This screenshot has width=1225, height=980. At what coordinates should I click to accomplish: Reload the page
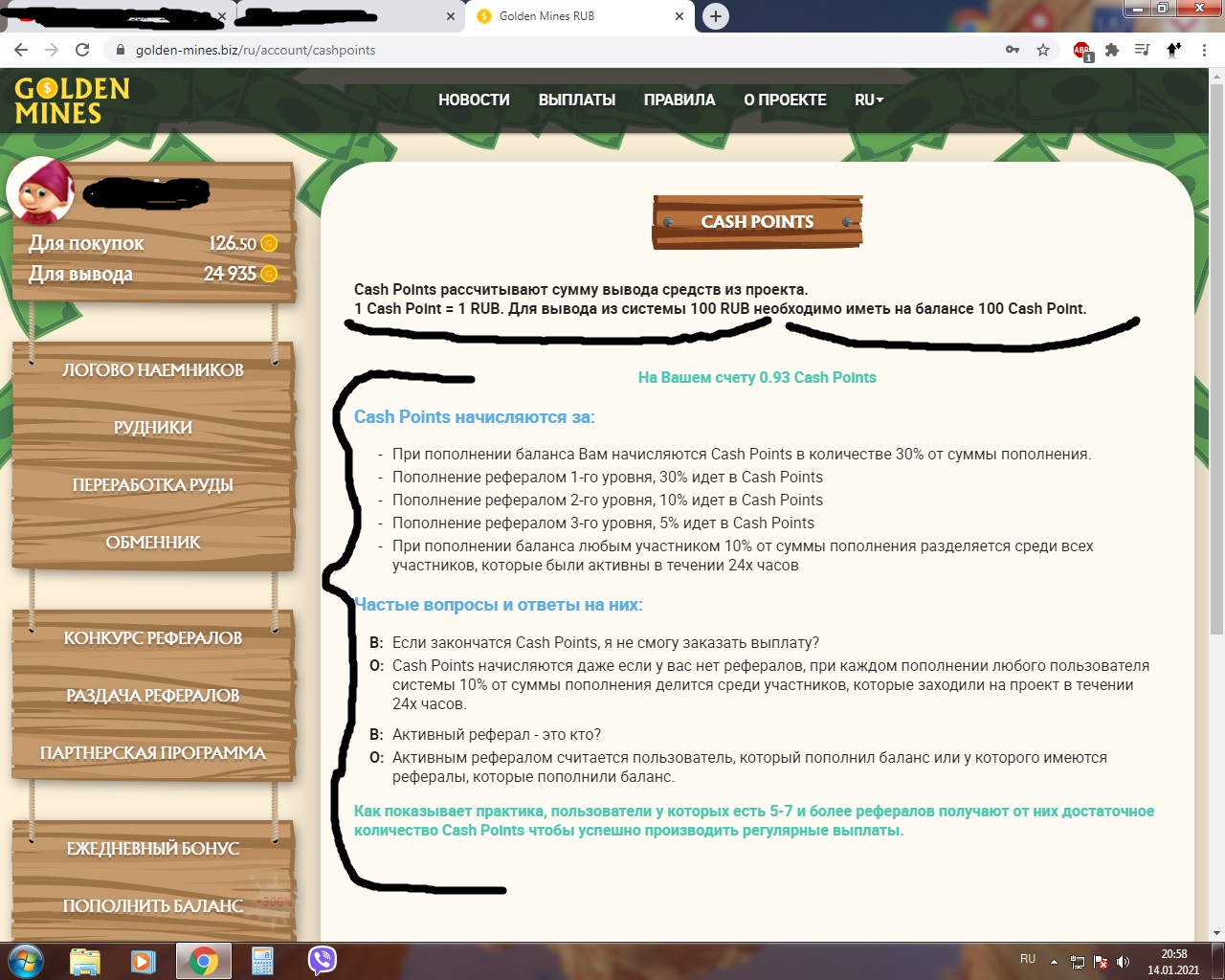tap(82, 50)
